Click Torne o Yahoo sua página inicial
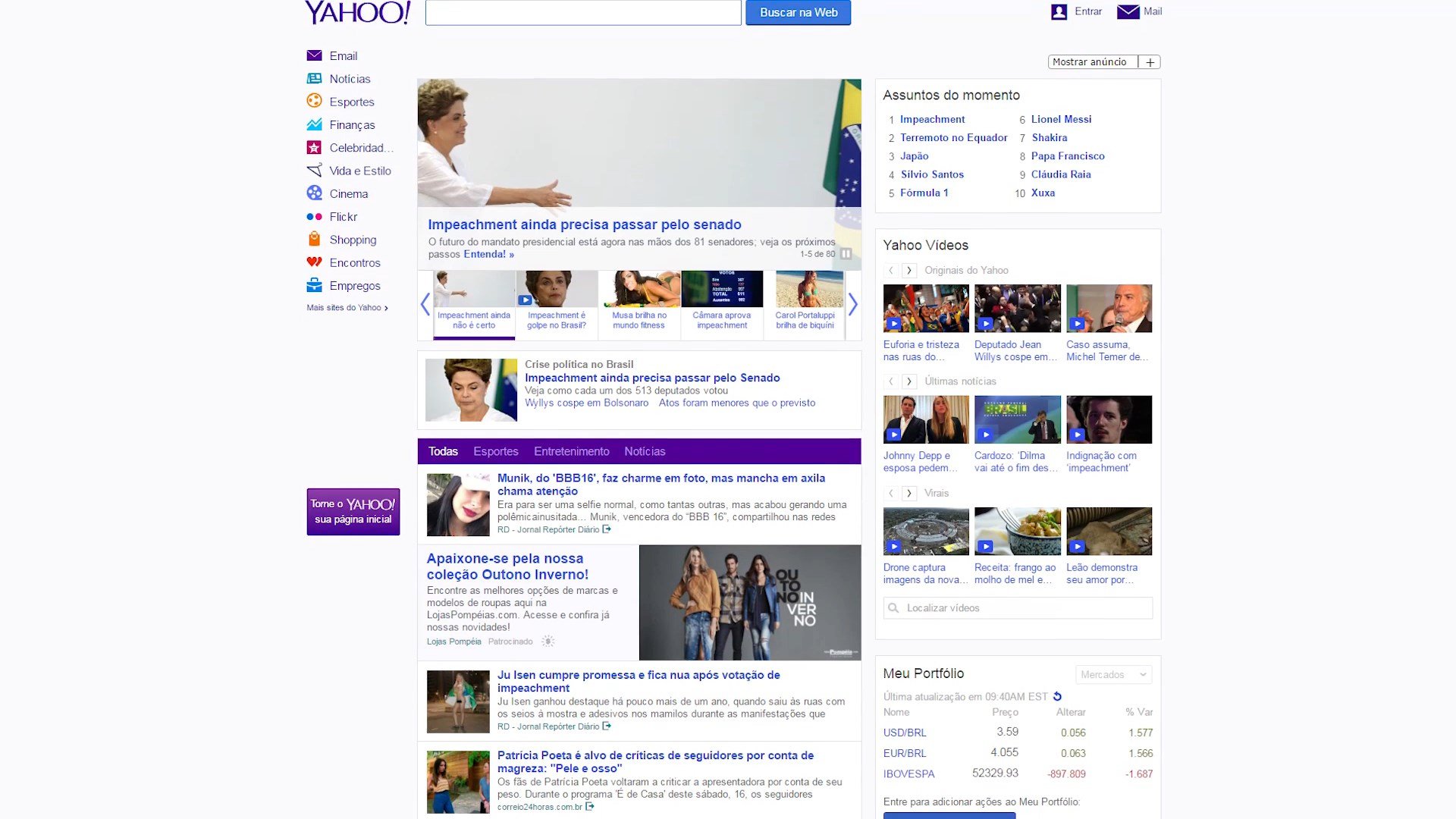This screenshot has width=1456, height=819. click(353, 512)
